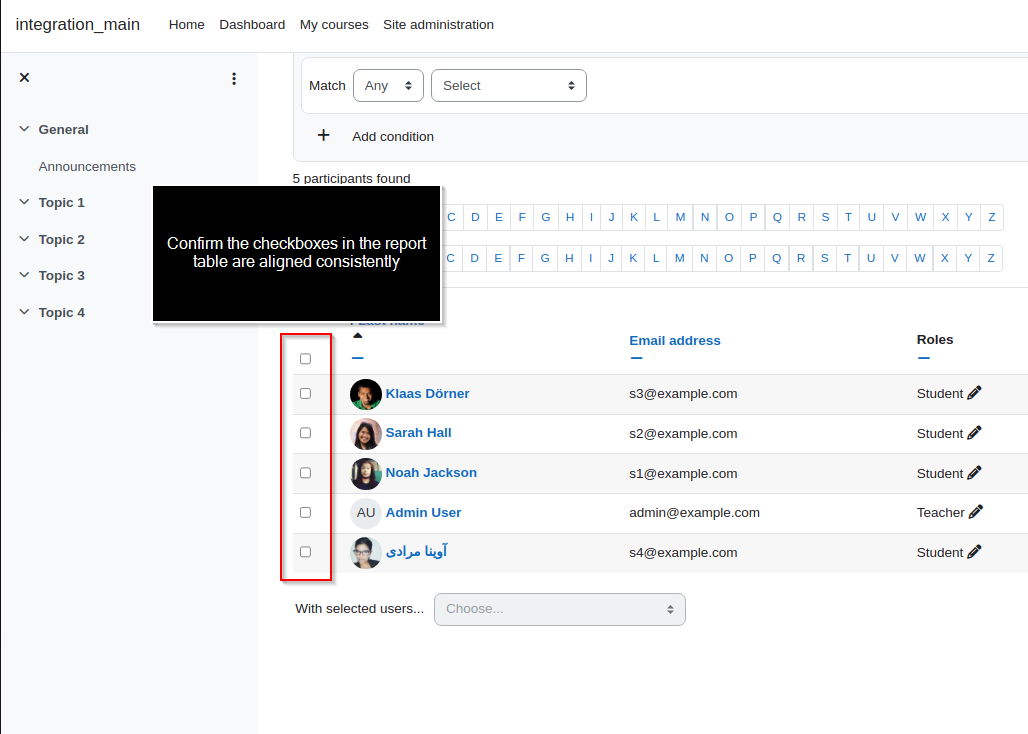The width and height of the screenshot is (1028, 734).
Task: Edit role pencil icon for s4@example.com row
Action: 974,552
